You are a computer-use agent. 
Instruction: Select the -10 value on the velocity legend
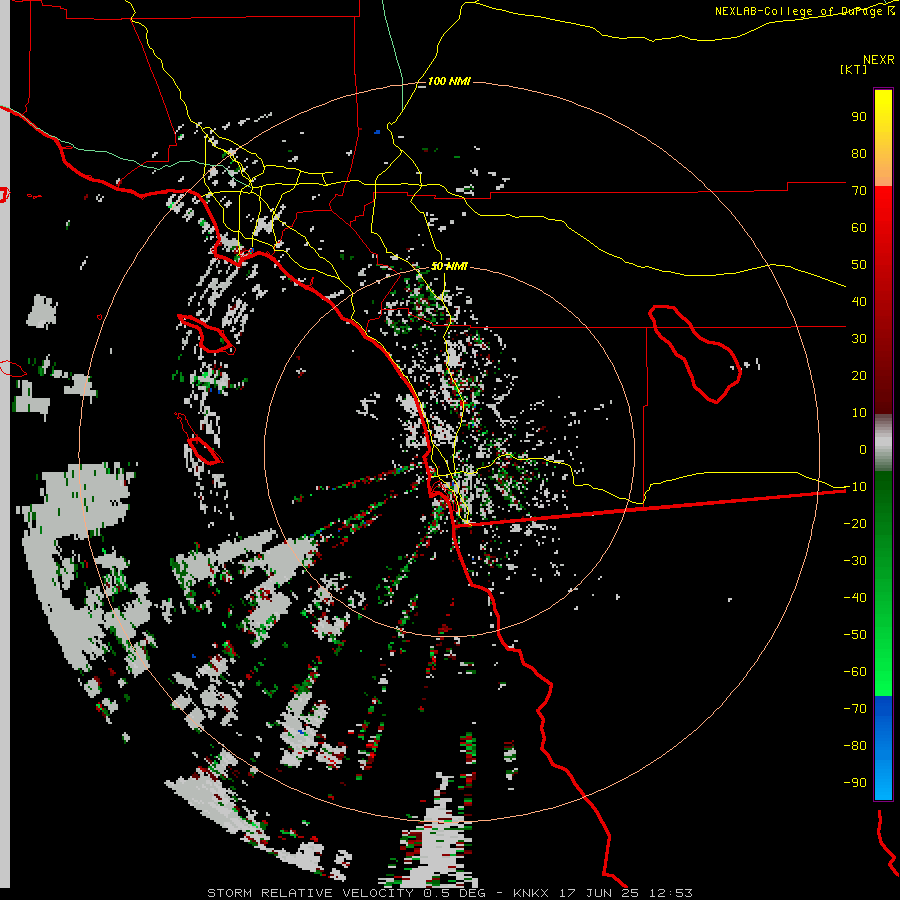point(855,487)
